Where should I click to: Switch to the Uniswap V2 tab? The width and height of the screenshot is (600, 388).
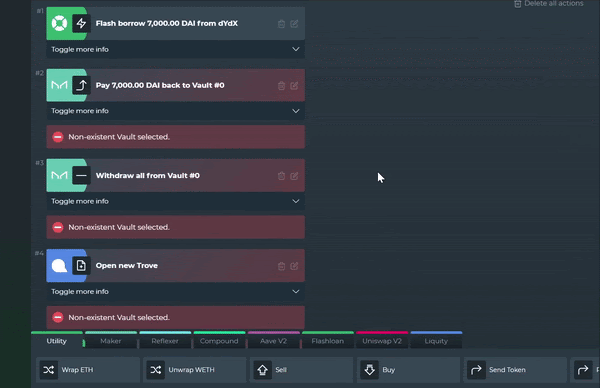tap(382, 341)
